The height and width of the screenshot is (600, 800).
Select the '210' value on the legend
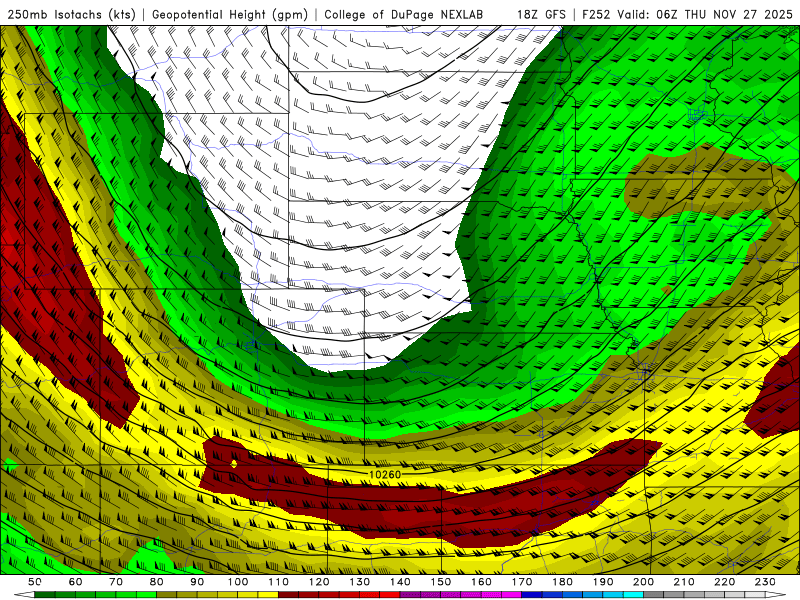(x=684, y=582)
